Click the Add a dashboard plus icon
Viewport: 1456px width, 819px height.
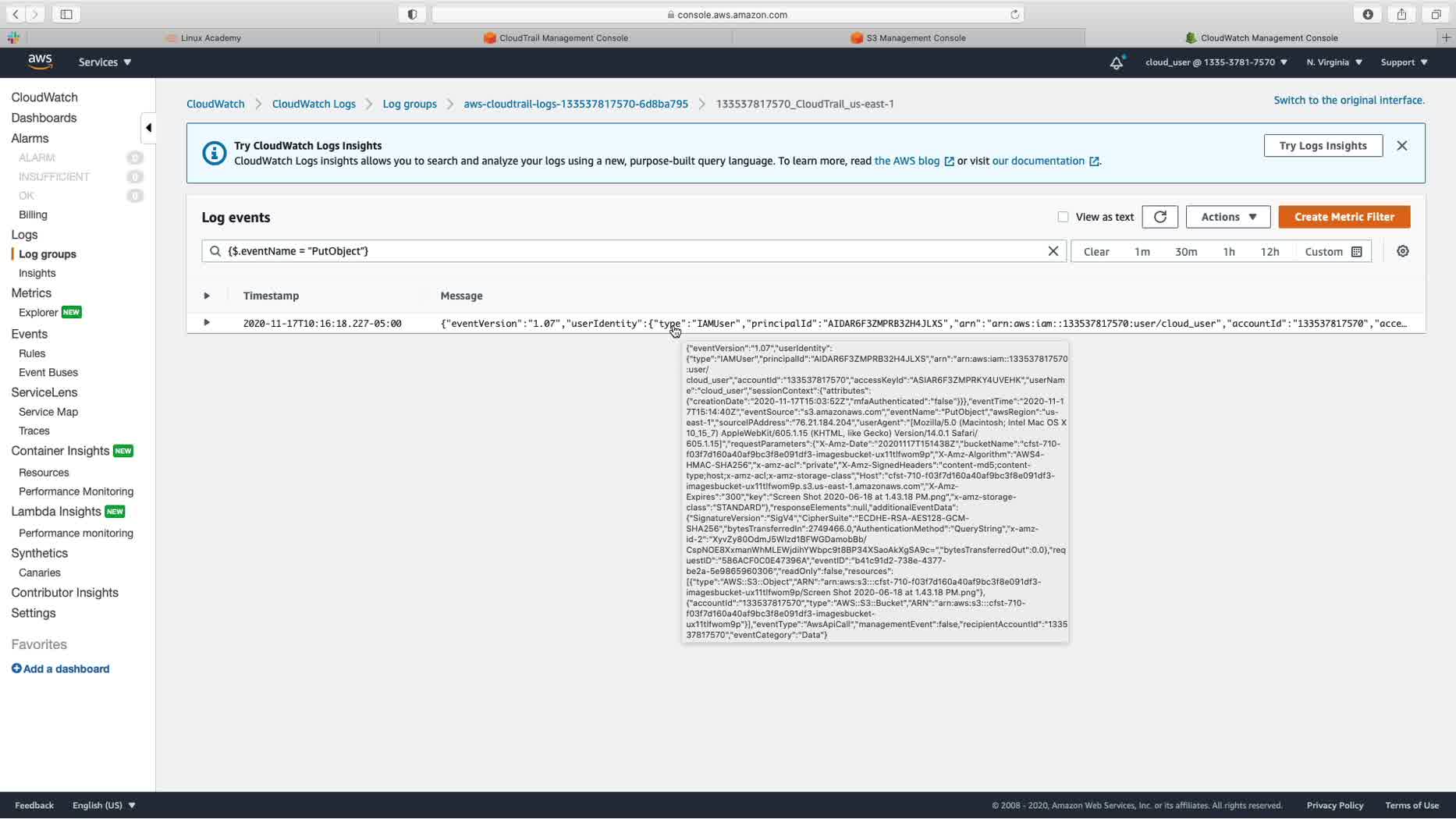(x=16, y=668)
